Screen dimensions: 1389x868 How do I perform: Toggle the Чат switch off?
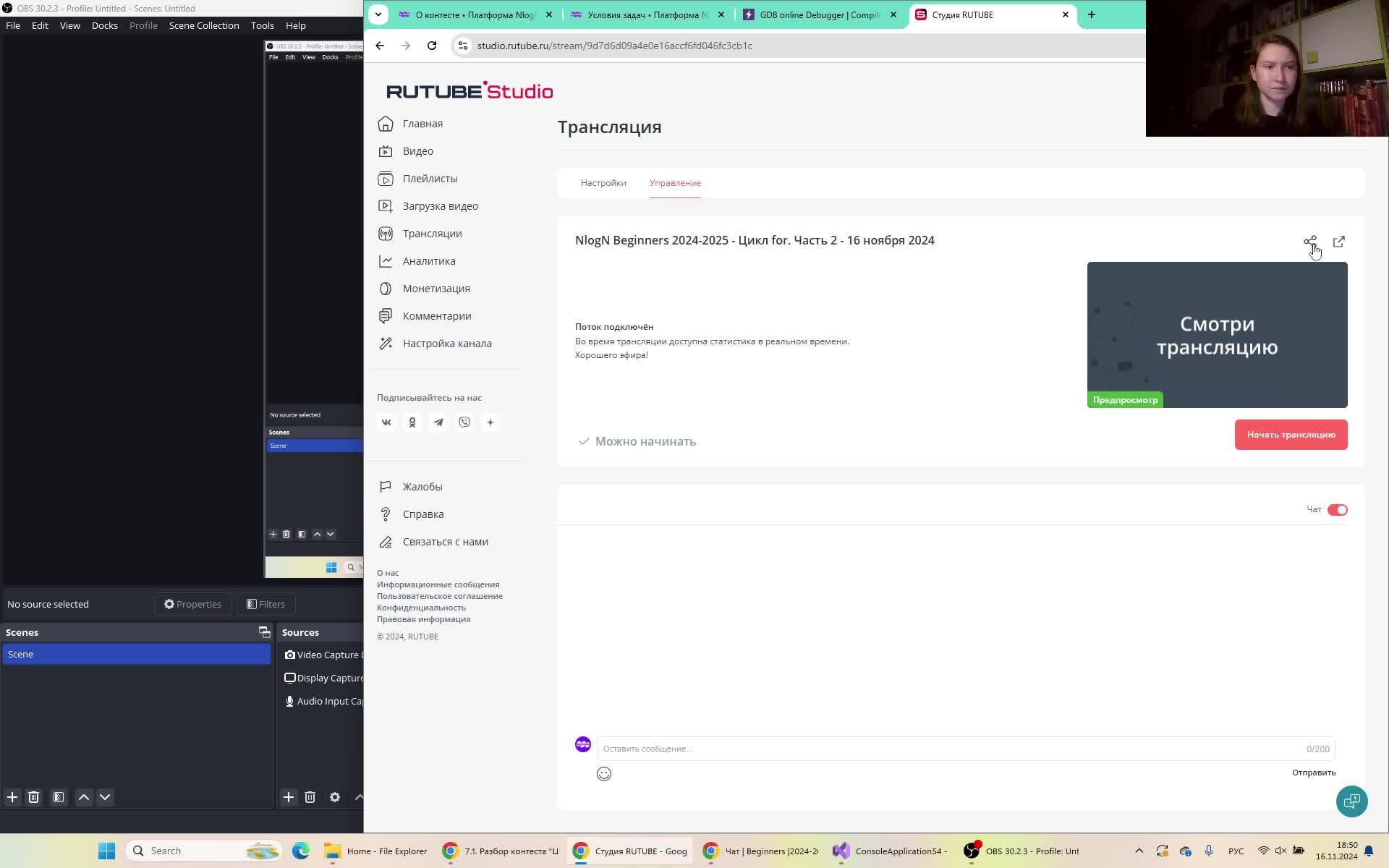(x=1337, y=510)
